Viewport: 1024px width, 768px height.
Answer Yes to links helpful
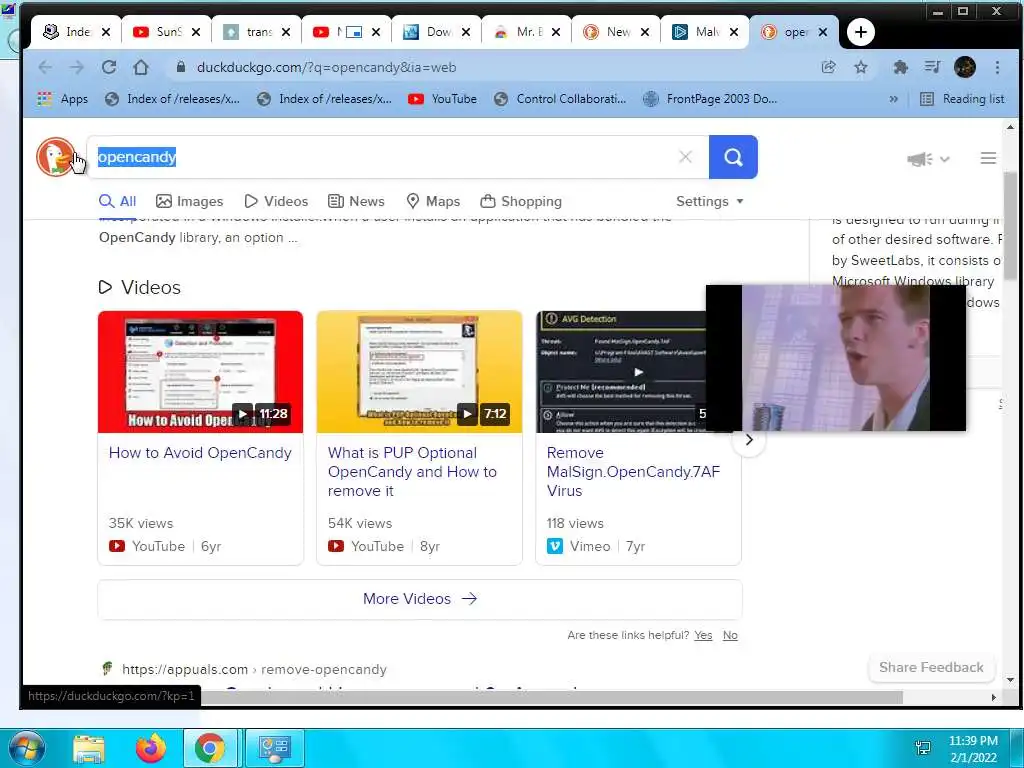tap(703, 635)
